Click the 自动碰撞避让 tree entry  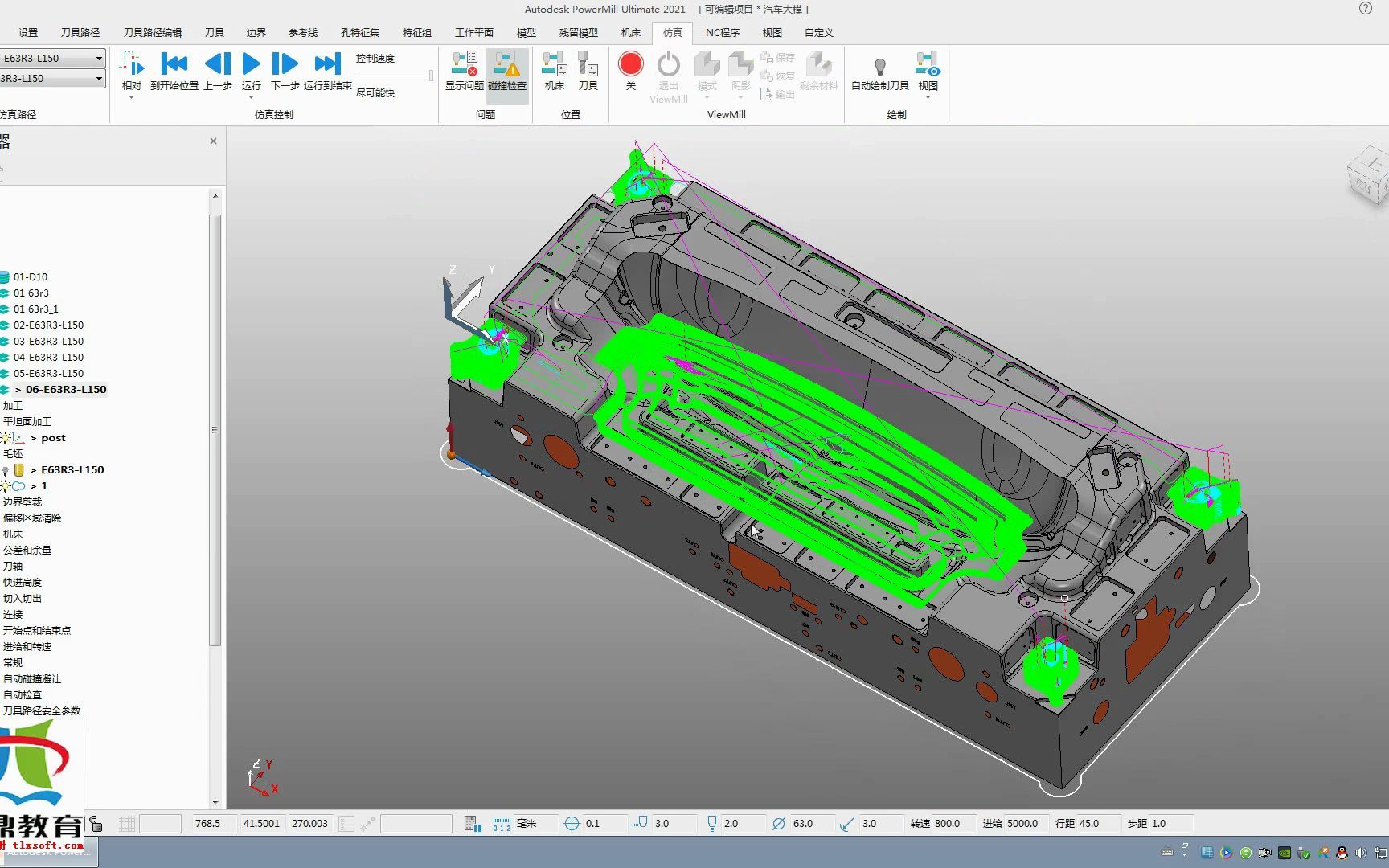[x=32, y=679]
